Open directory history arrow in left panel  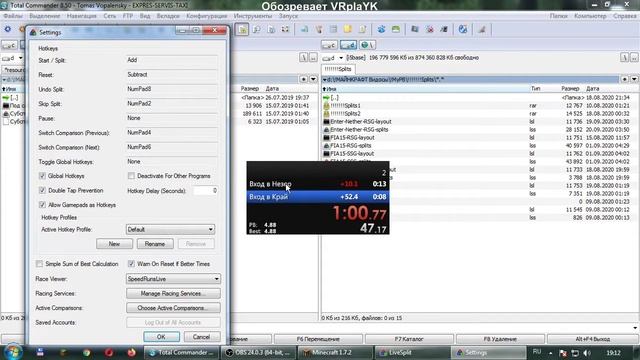point(313,79)
